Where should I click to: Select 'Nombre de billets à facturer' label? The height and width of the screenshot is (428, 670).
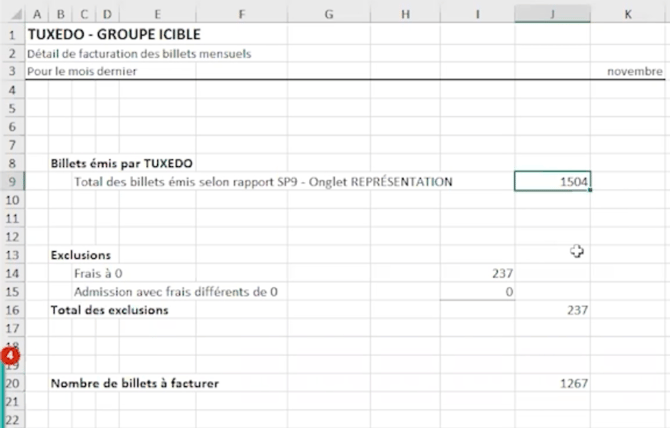pyautogui.click(x=135, y=383)
